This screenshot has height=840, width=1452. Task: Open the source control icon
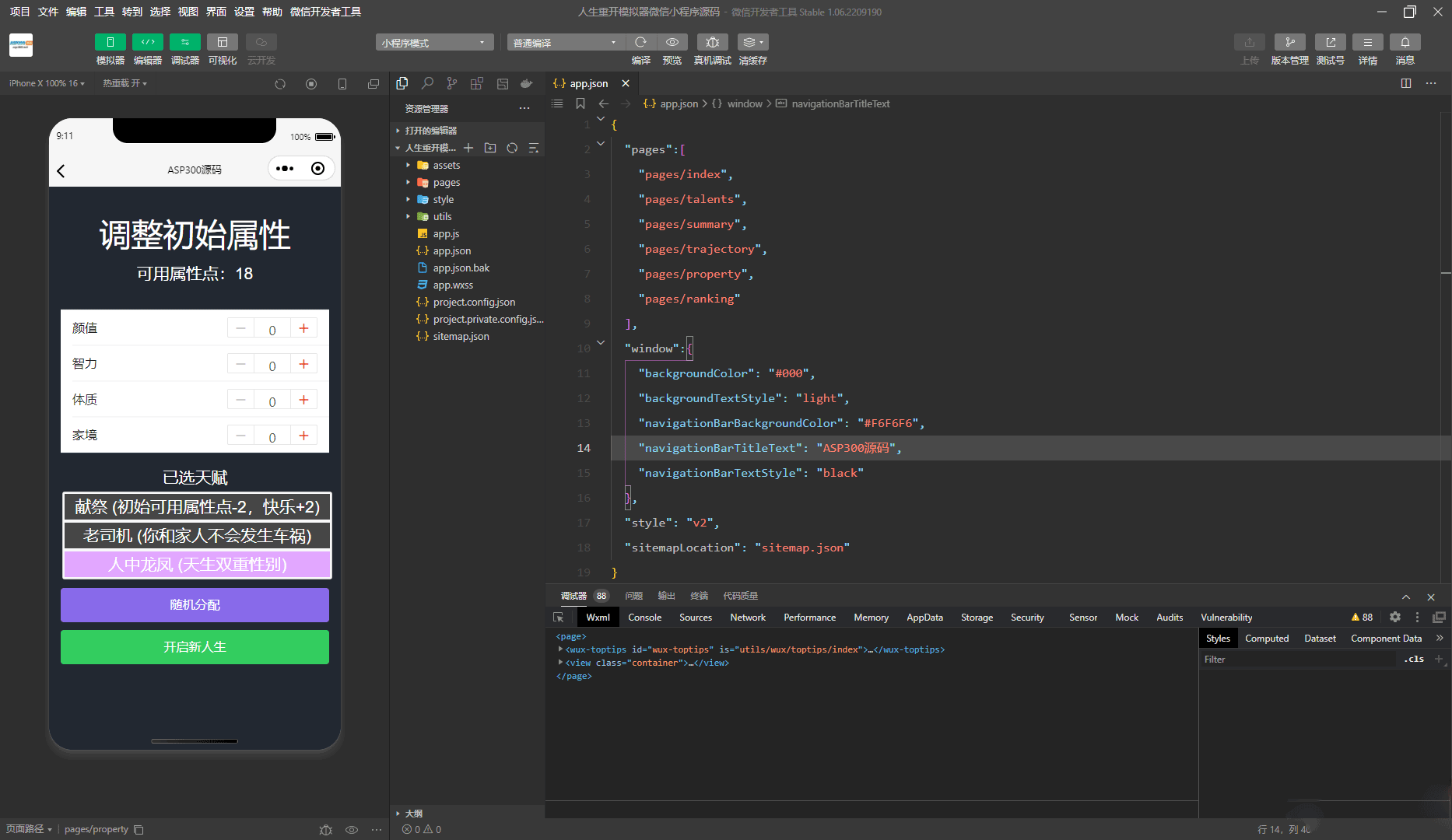pyautogui.click(x=452, y=83)
